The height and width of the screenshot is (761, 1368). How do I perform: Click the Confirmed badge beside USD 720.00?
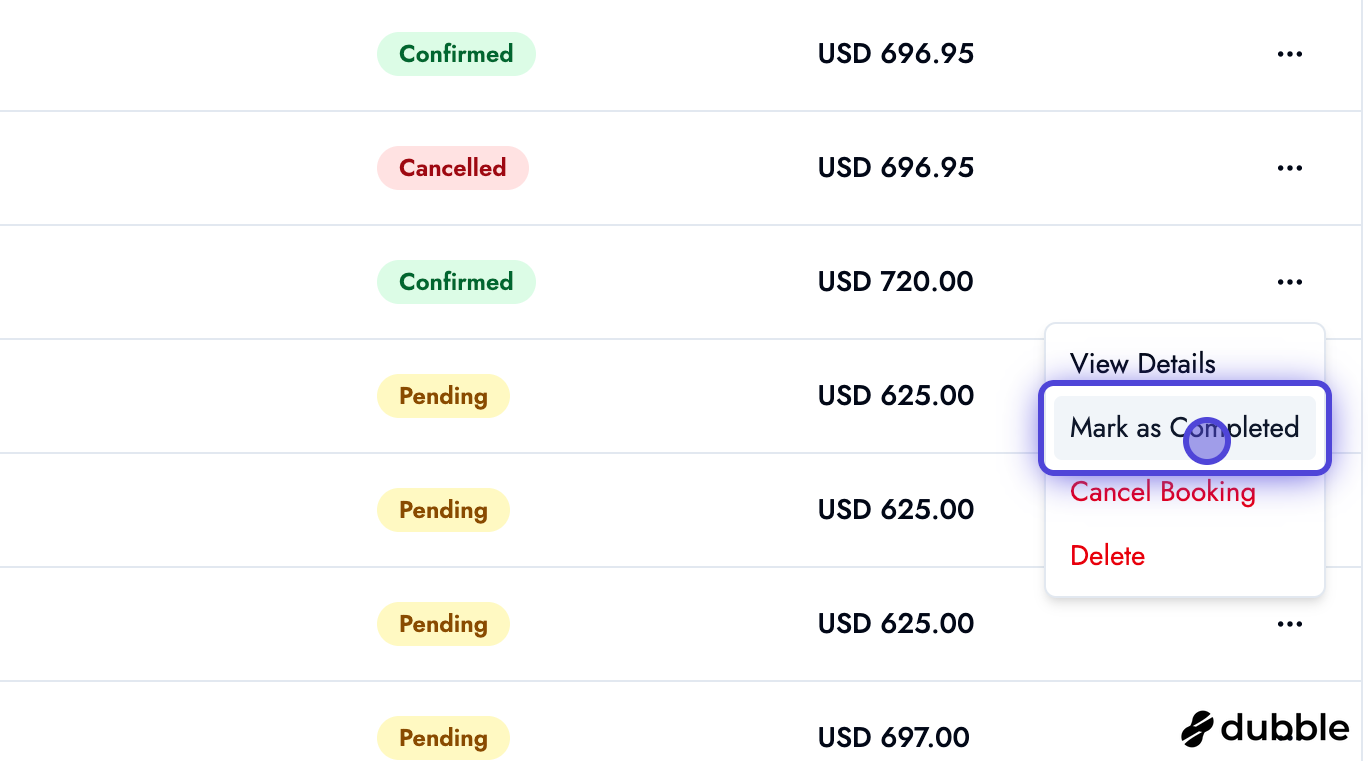456,282
